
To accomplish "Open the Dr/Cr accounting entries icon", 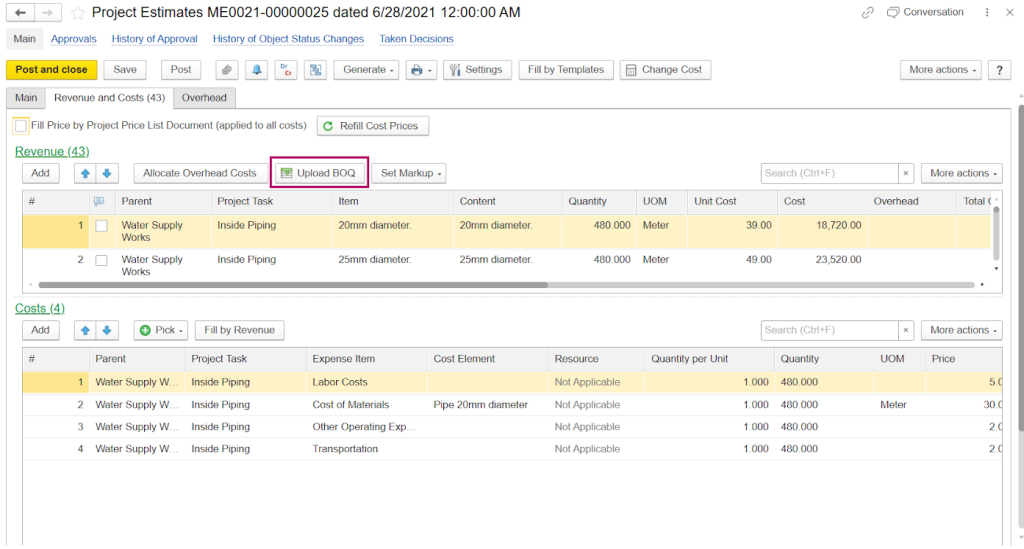I will click(286, 70).
